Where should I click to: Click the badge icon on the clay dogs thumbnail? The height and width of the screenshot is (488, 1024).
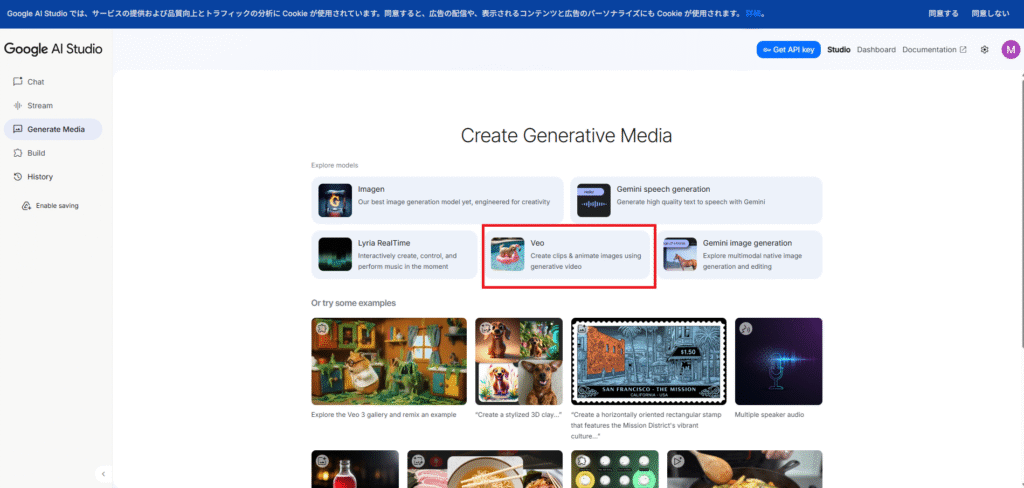pos(486,329)
